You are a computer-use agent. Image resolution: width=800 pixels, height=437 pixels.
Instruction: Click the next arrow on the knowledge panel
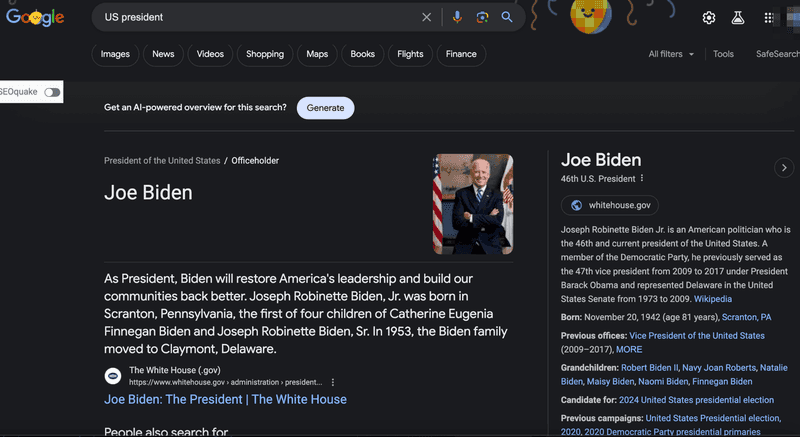point(784,168)
